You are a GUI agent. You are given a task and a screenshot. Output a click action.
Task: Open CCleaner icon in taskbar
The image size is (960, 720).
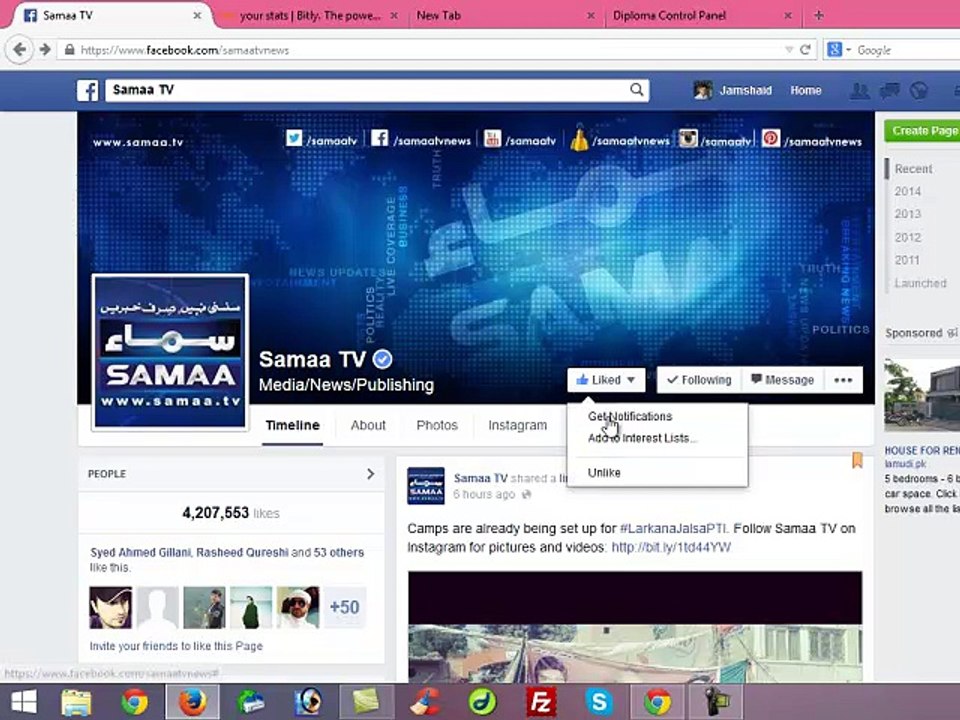point(425,702)
